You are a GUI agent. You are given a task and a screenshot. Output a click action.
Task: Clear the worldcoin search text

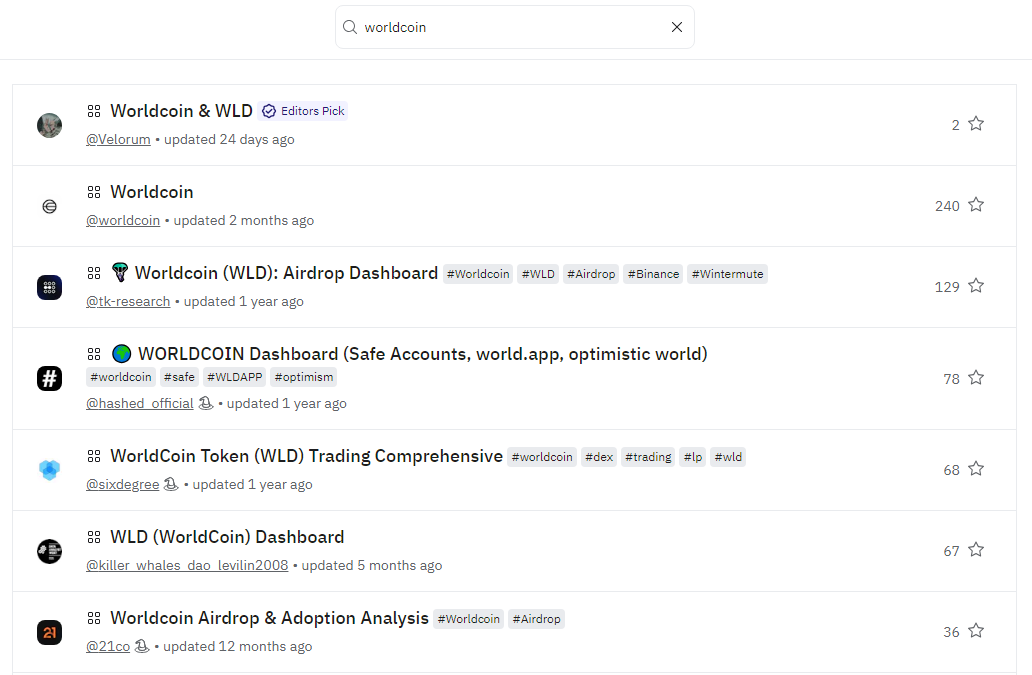pyautogui.click(x=677, y=27)
